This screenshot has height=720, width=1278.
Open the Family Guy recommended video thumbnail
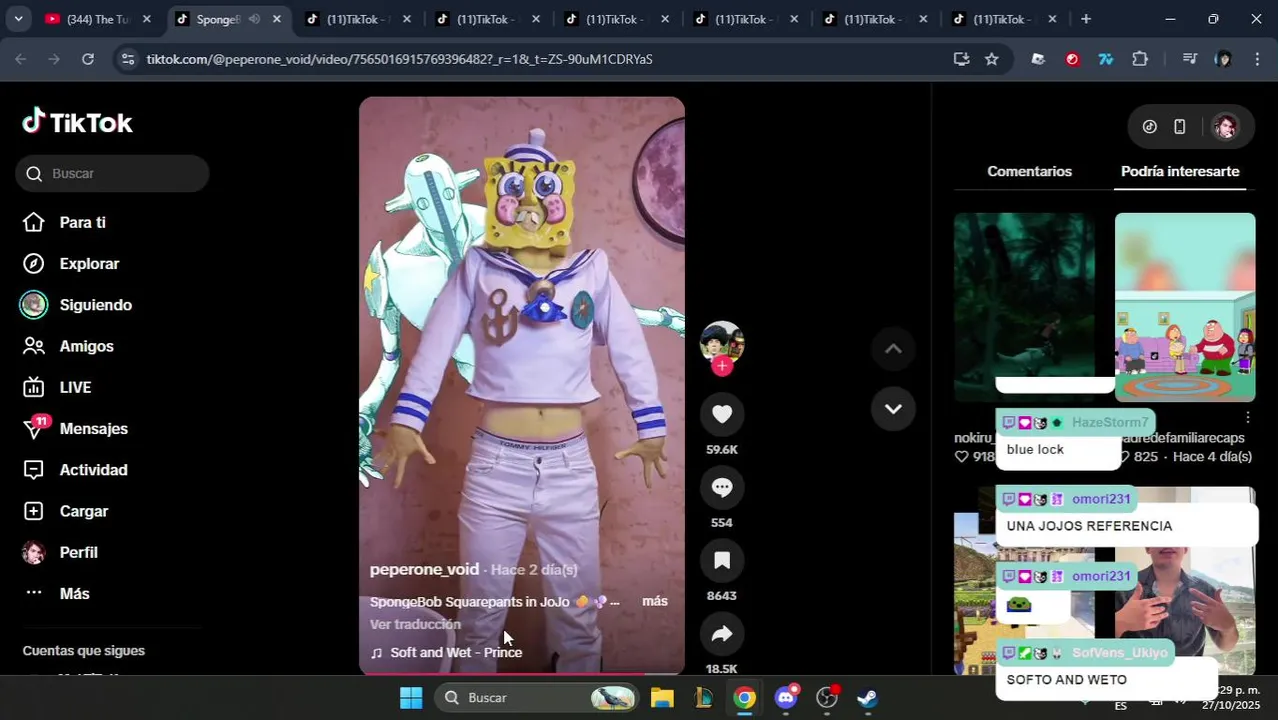[1185, 307]
